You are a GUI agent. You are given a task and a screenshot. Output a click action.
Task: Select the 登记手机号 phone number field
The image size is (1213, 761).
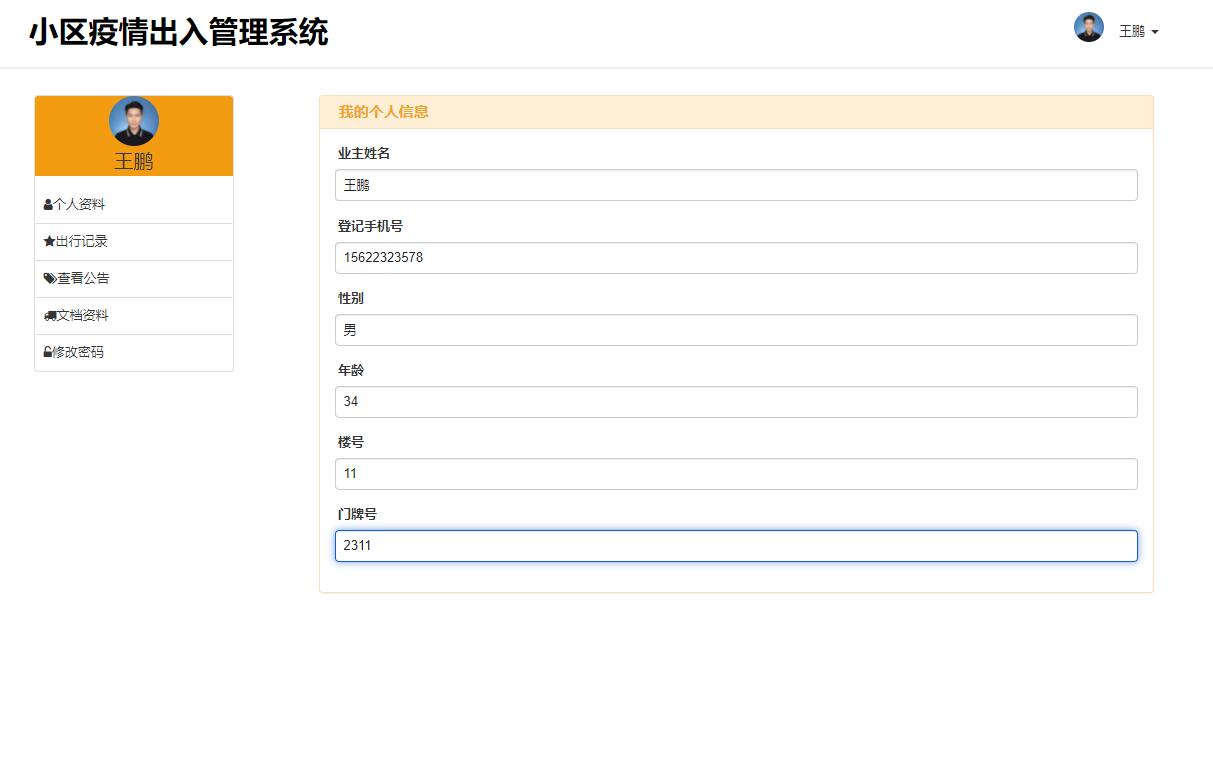click(736, 257)
